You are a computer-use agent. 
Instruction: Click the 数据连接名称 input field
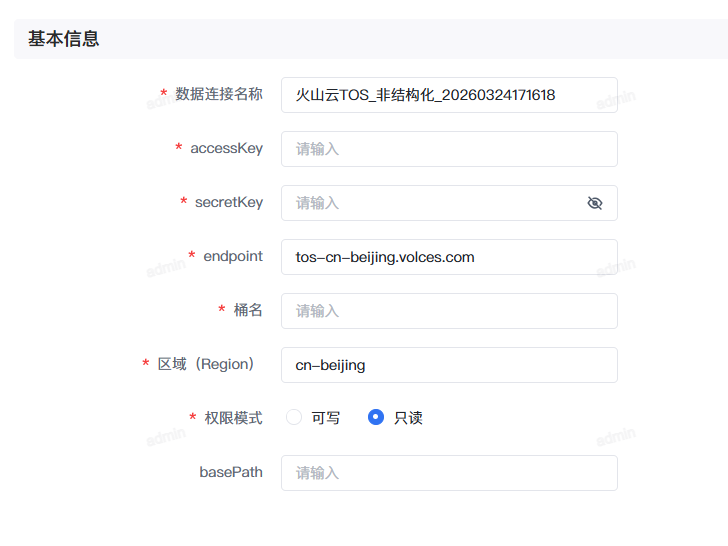tap(449, 95)
